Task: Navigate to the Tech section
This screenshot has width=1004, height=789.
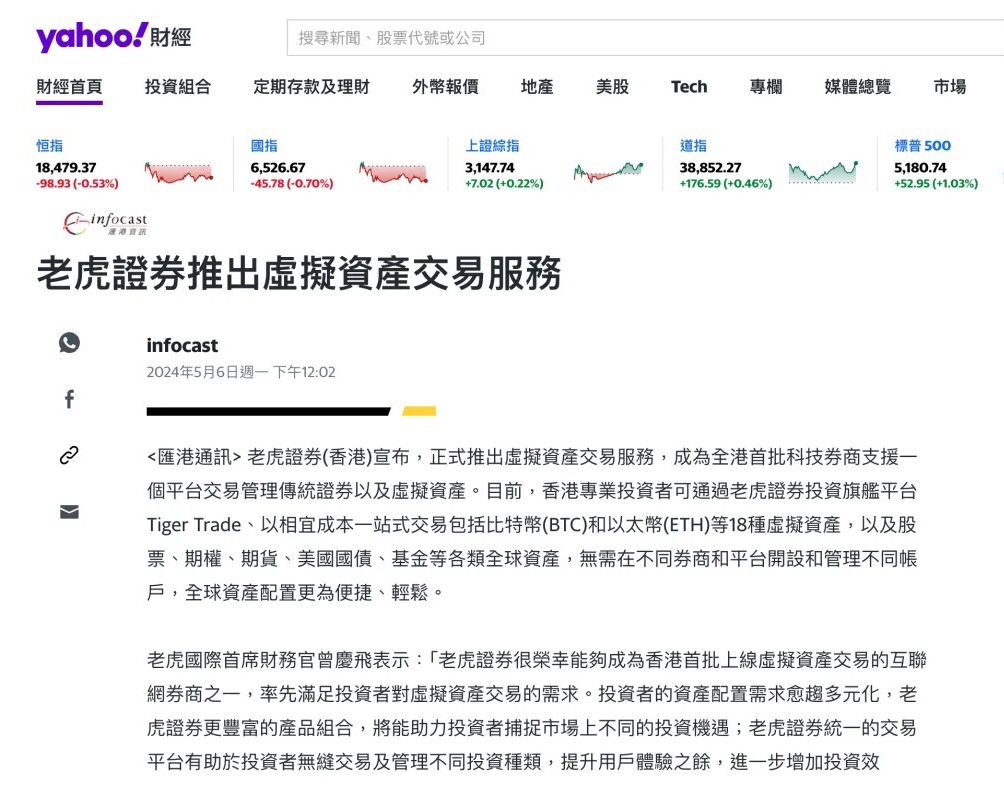Action: pos(689,87)
